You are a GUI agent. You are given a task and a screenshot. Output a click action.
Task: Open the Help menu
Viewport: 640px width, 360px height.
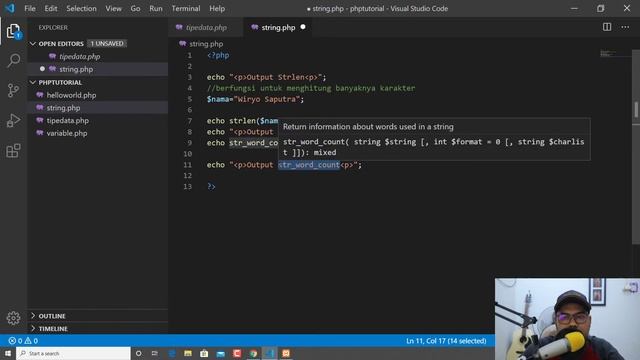[x=217, y=9]
